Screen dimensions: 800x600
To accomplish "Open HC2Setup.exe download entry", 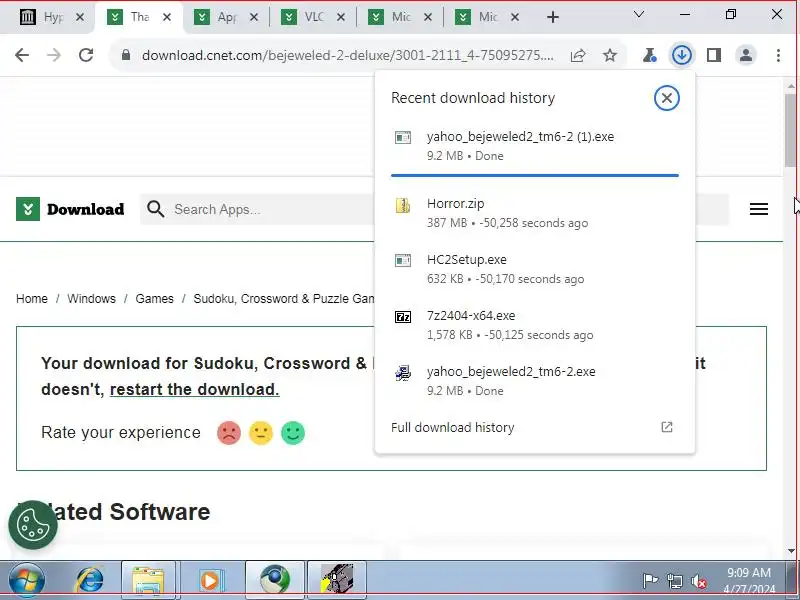I will (535, 269).
